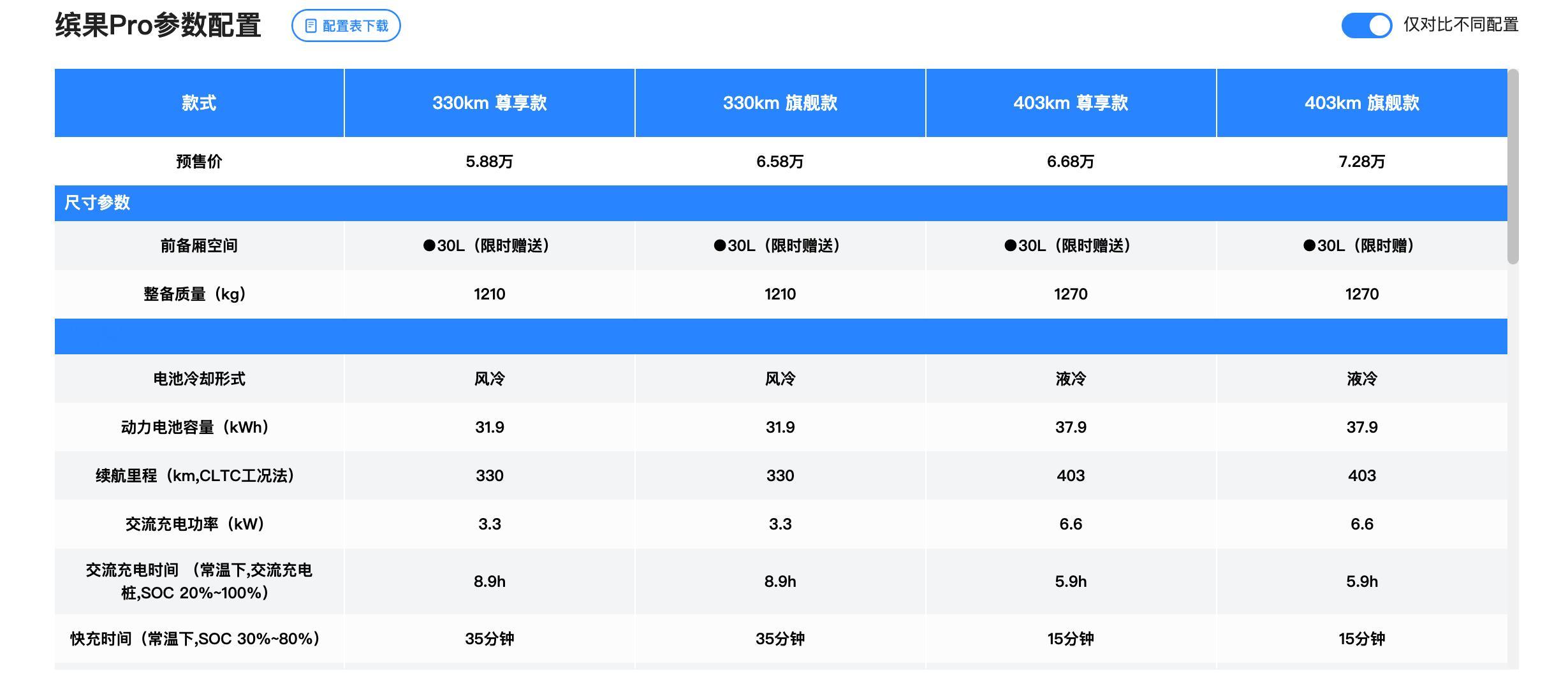This screenshot has width=1568, height=678.
Task: Toggle the 仅对比不同配置 switch
Action: pos(1366,25)
